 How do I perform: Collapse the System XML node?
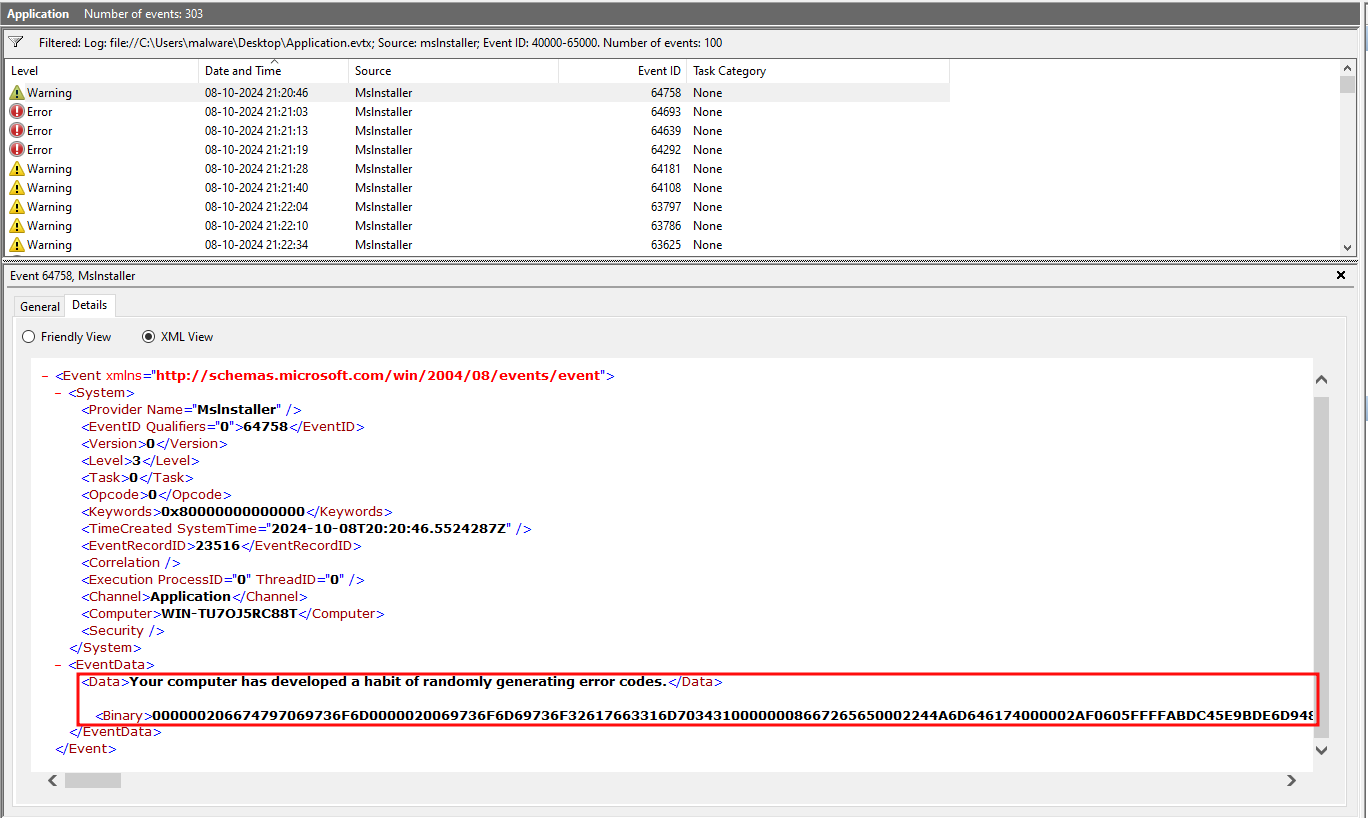[59, 393]
